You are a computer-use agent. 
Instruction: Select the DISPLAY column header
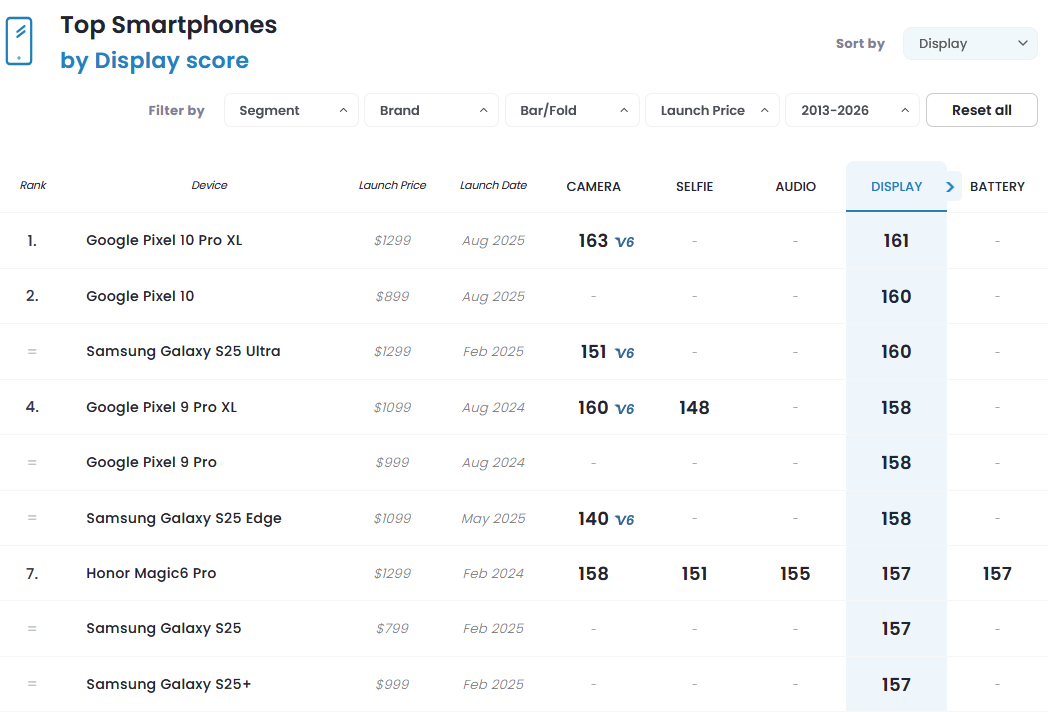896,187
